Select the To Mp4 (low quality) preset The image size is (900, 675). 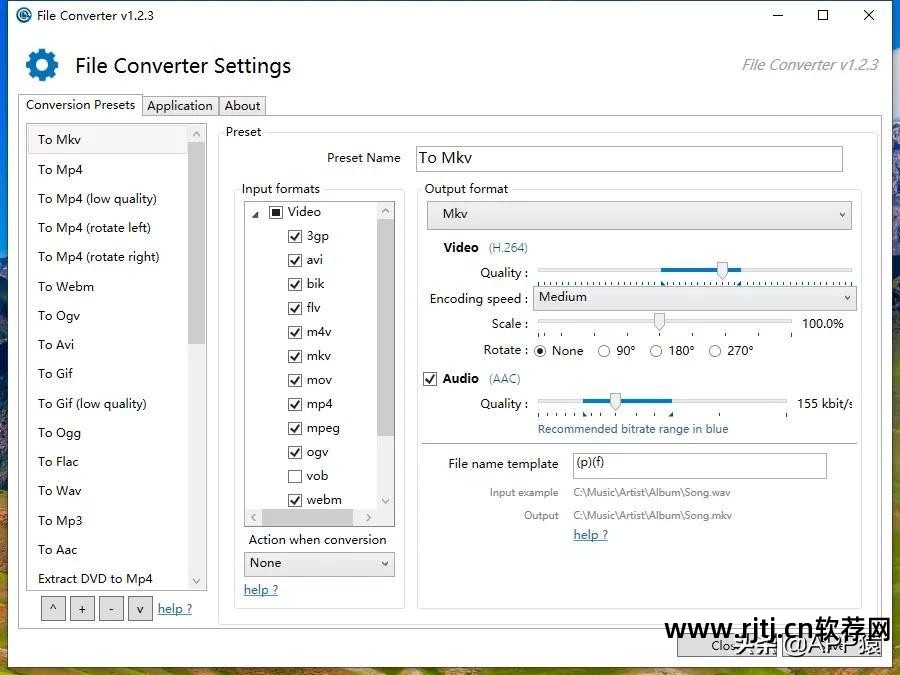coord(108,199)
